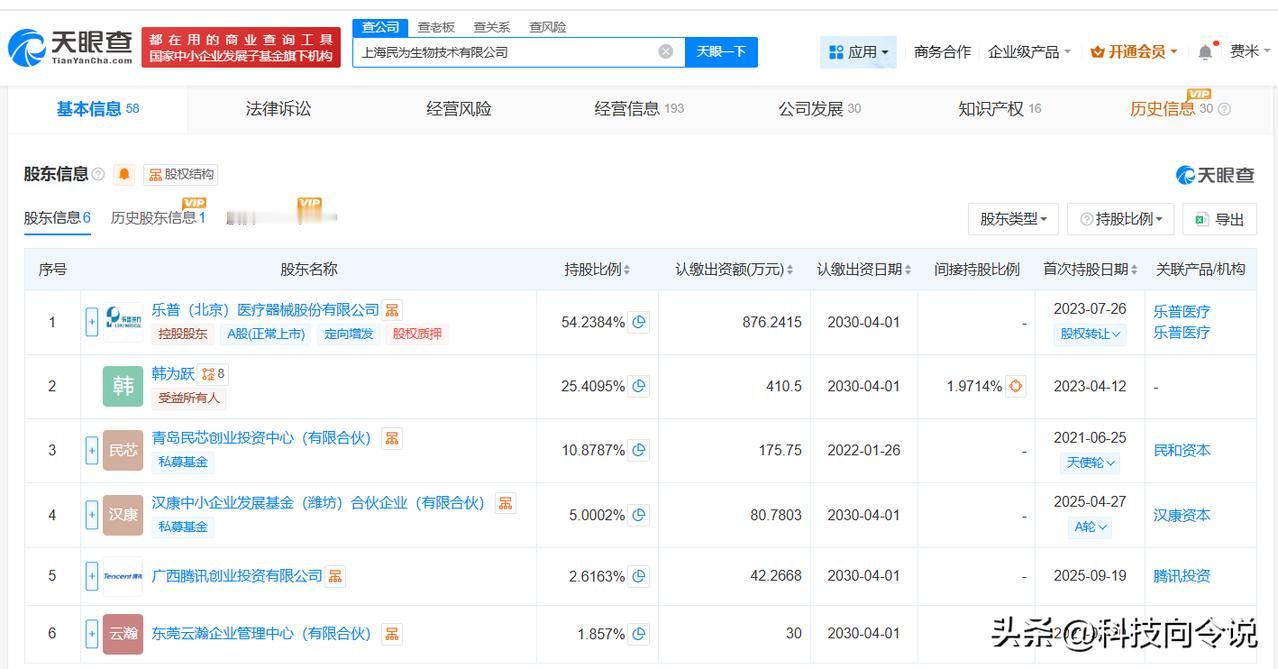Click the 云瀚 avatar logo
Viewport: 1278px width, 669px height.
tap(123, 634)
